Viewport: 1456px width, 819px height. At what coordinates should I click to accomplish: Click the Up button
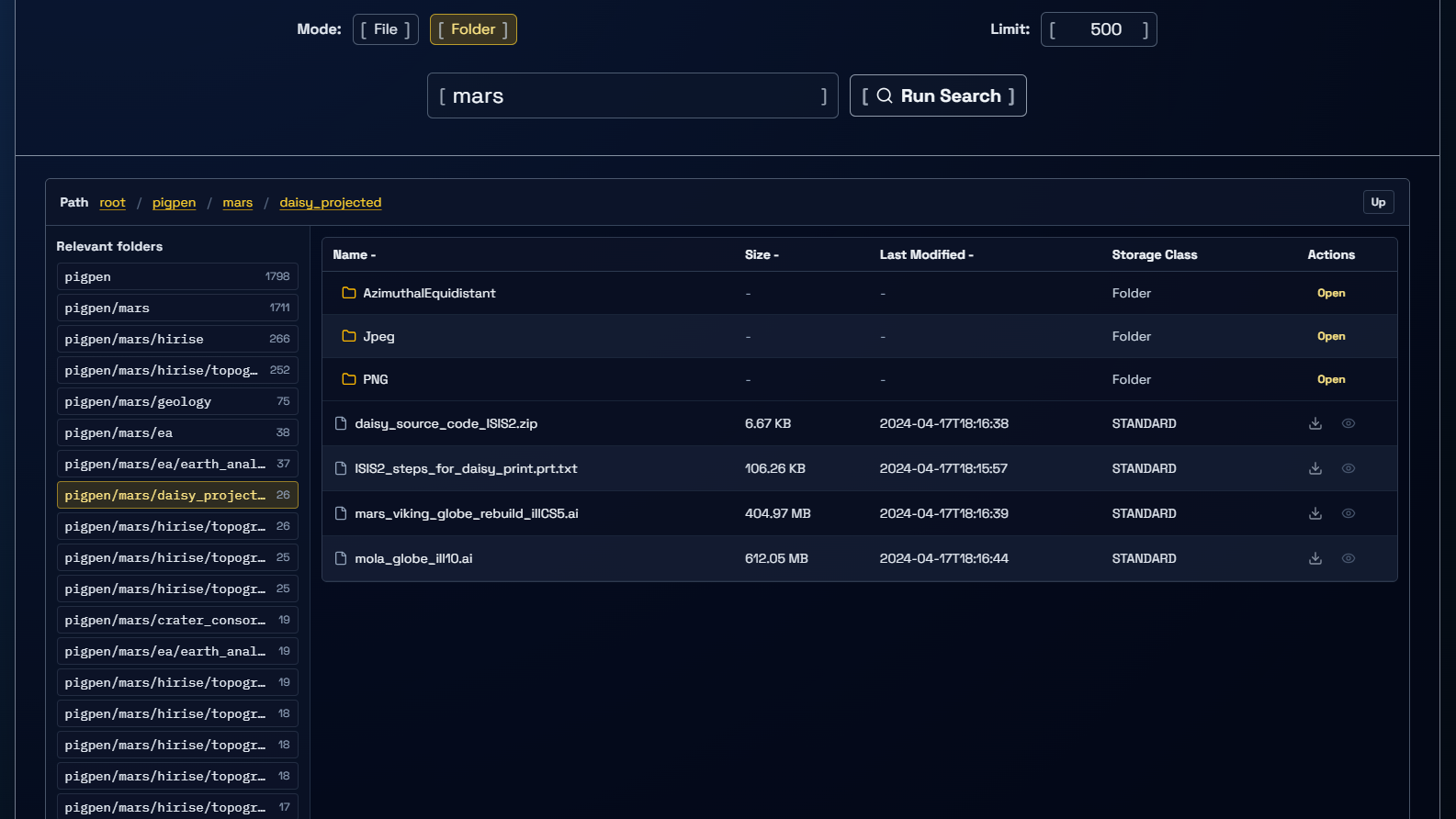click(1378, 202)
